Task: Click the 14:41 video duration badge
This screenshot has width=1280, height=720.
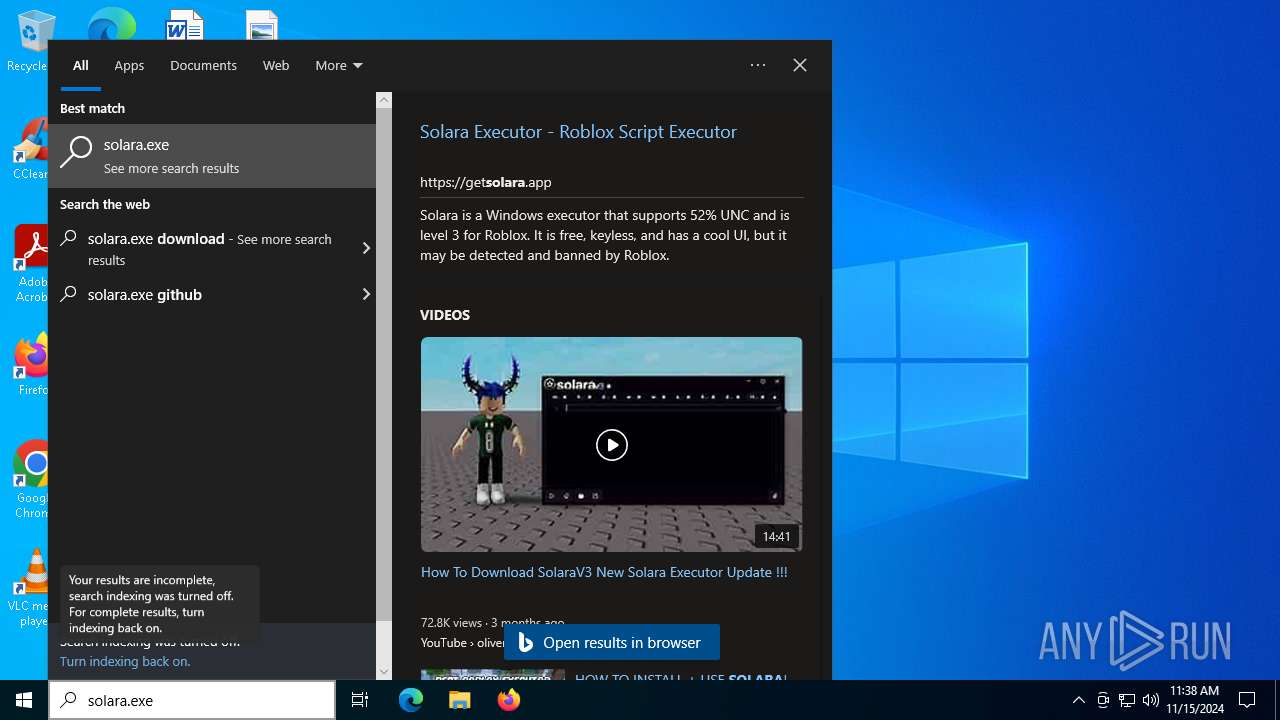Action: [x=776, y=536]
